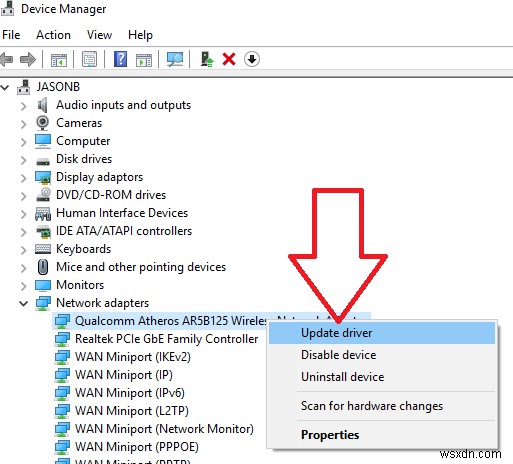Click the Audio inputs and outputs speaker icon

(x=43, y=105)
